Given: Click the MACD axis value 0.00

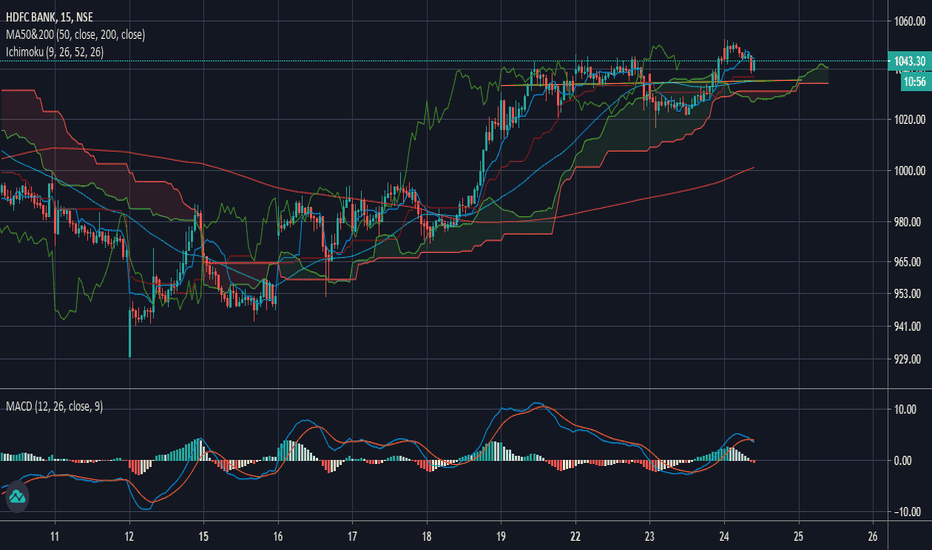Looking at the screenshot, I should pos(902,461).
